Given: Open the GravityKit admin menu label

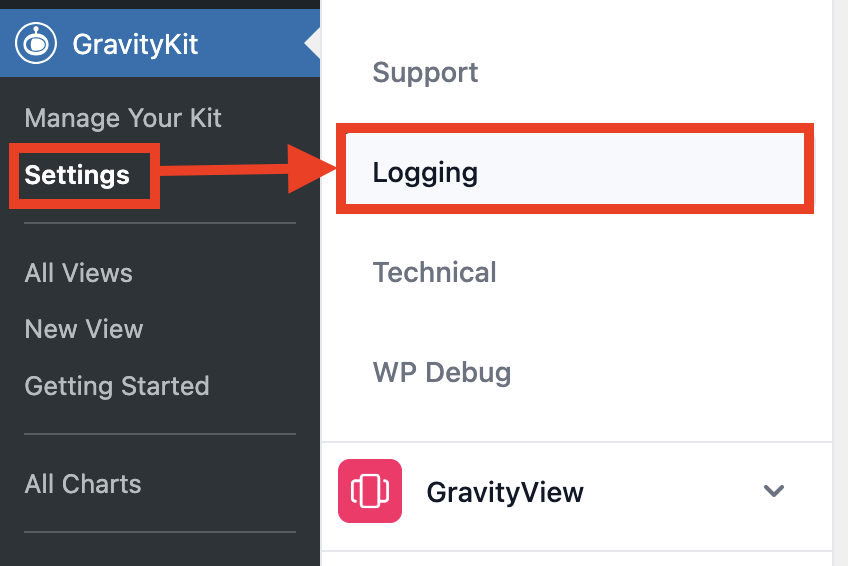Looking at the screenshot, I should coord(135,45).
